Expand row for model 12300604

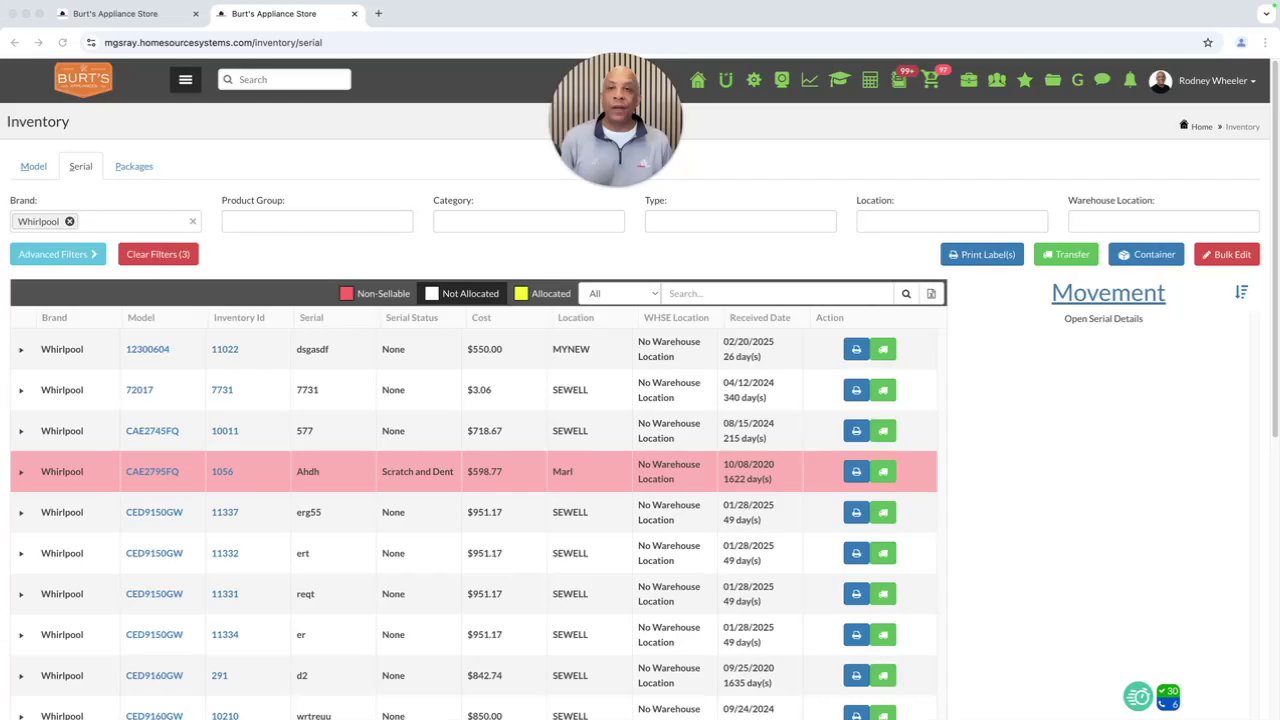point(21,350)
